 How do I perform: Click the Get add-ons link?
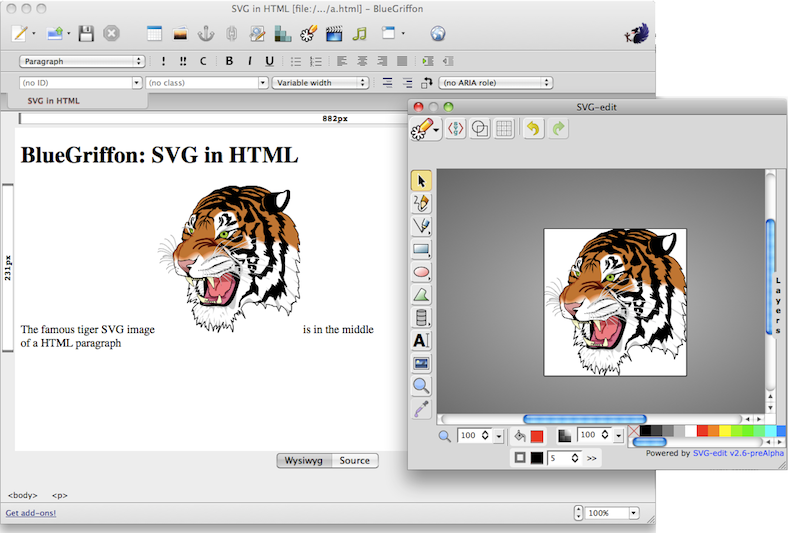point(30,513)
